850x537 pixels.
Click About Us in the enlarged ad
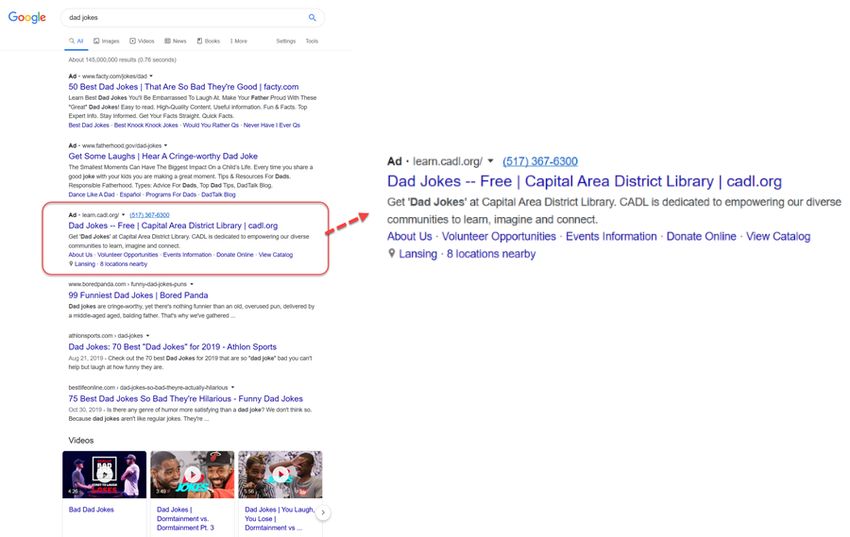pos(409,236)
